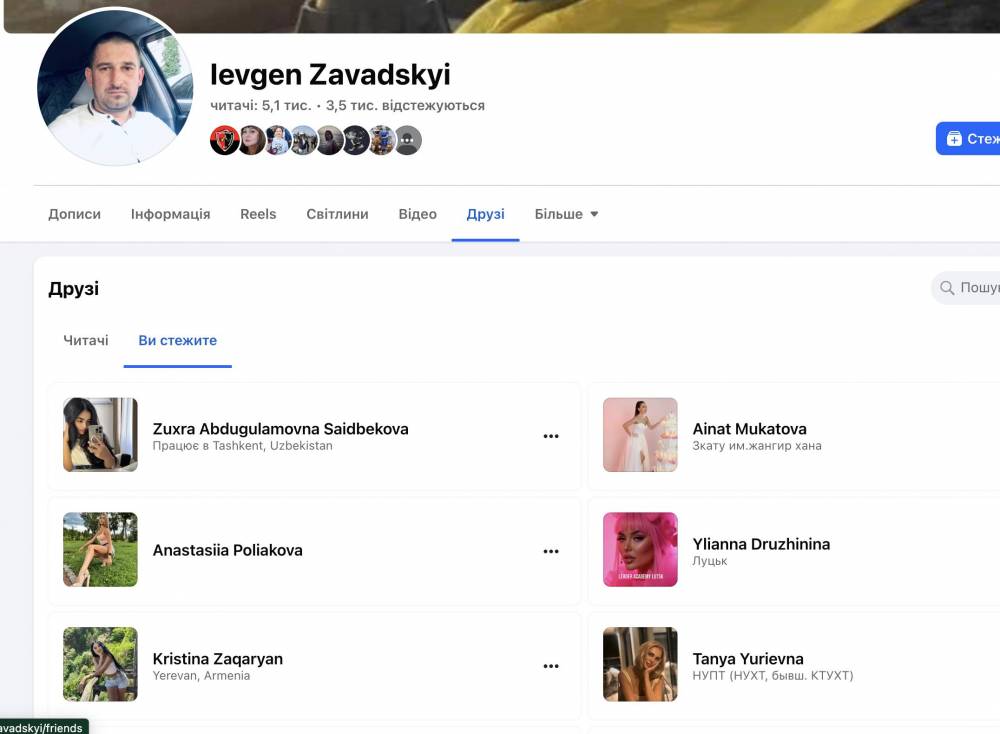Open Ylianna Druzhinina profile link
The width and height of the screenshot is (1000, 734).
[761, 544]
